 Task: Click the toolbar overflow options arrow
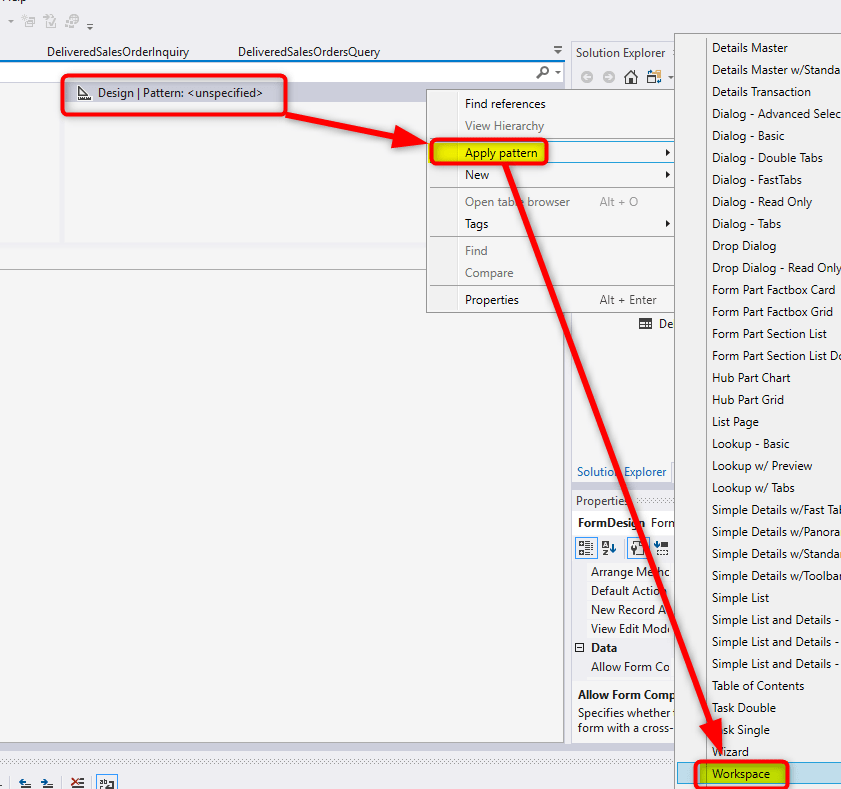(x=90, y=26)
